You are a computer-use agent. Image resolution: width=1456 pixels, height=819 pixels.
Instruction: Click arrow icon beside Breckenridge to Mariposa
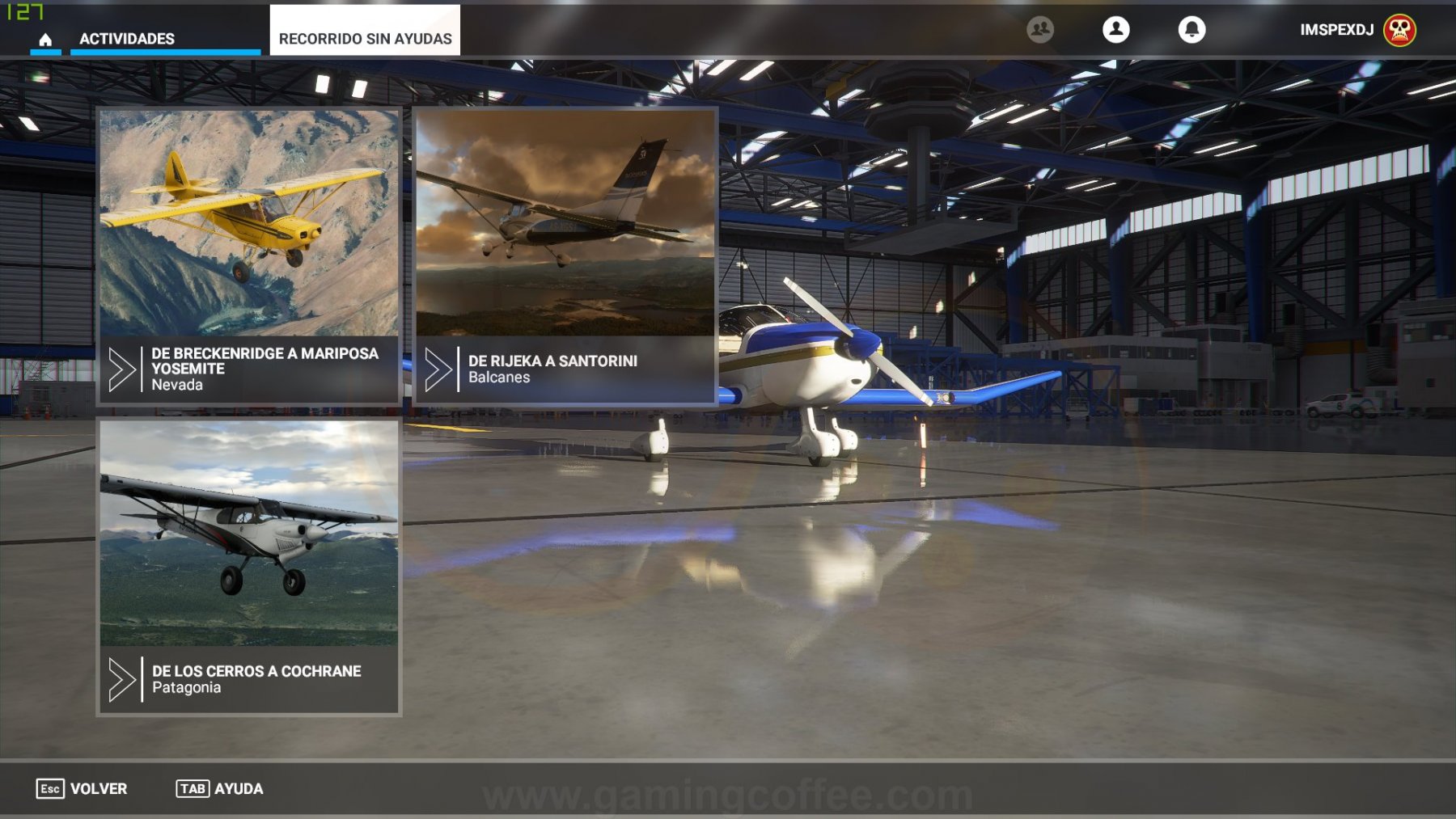122,369
